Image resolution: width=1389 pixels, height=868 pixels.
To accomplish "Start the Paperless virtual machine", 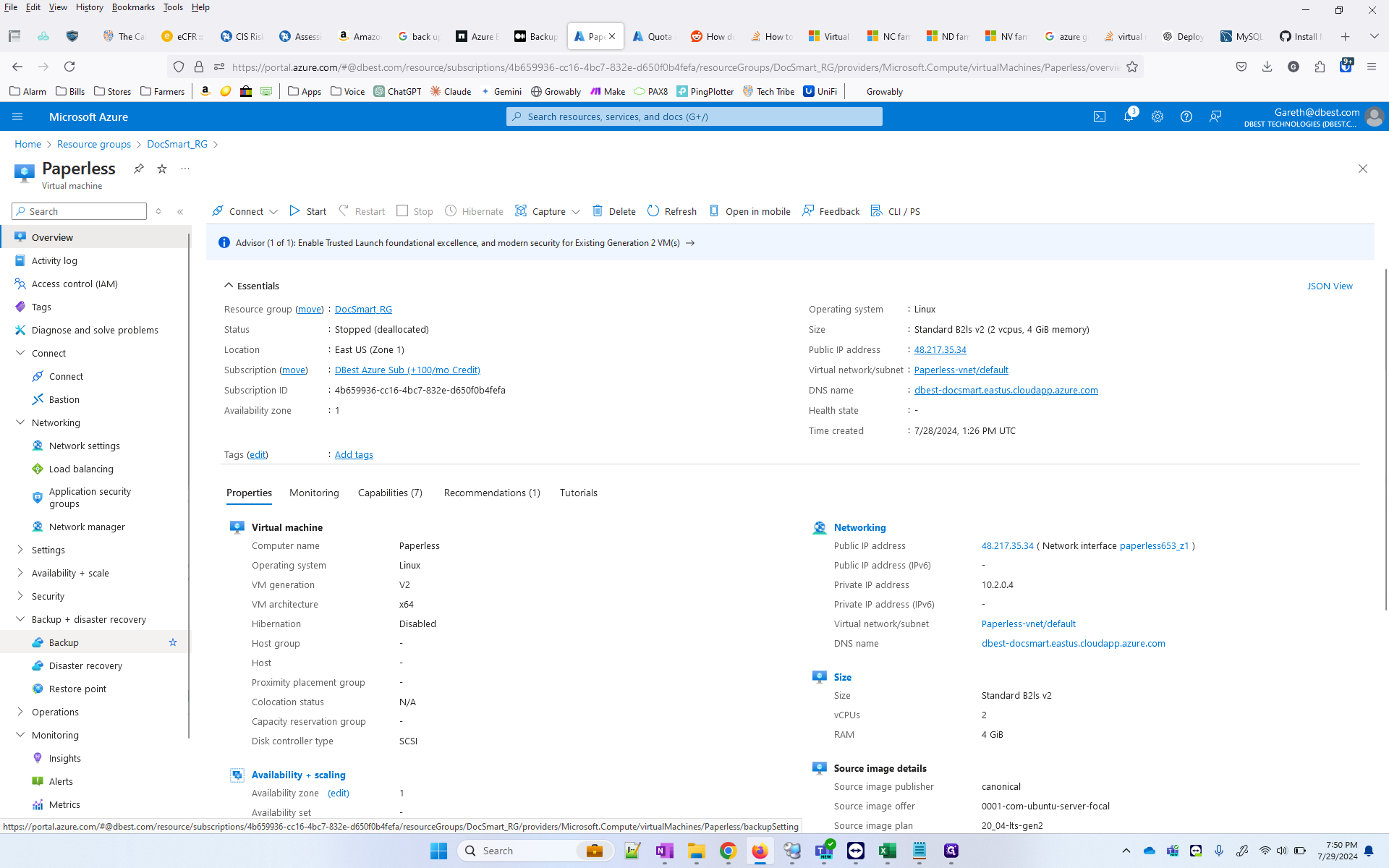I will (308, 211).
